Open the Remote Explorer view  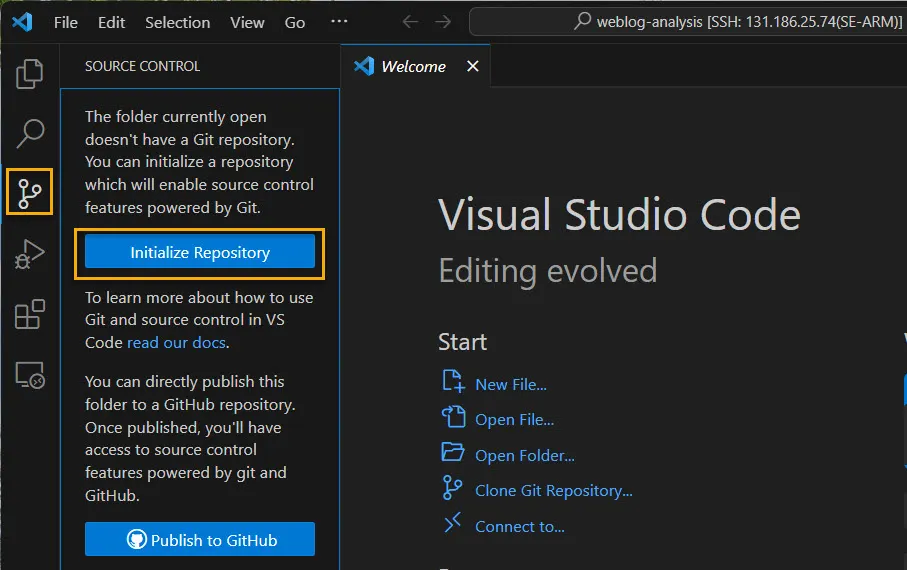click(30, 375)
